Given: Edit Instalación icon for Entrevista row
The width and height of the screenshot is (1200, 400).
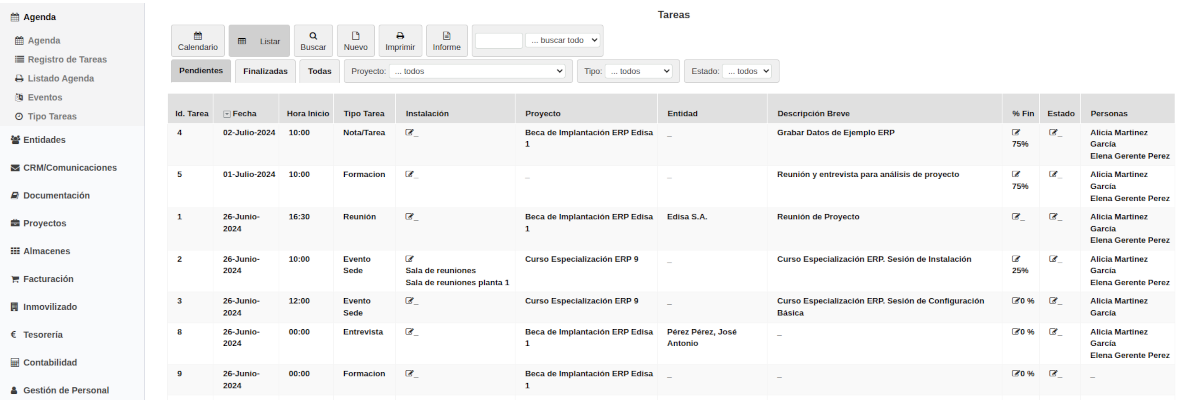Looking at the screenshot, I should [410, 331].
